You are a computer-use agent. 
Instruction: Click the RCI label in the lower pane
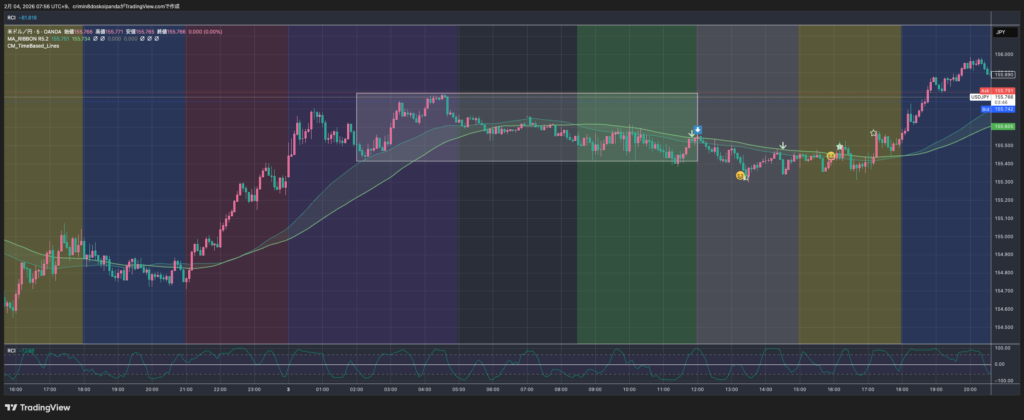click(x=11, y=350)
